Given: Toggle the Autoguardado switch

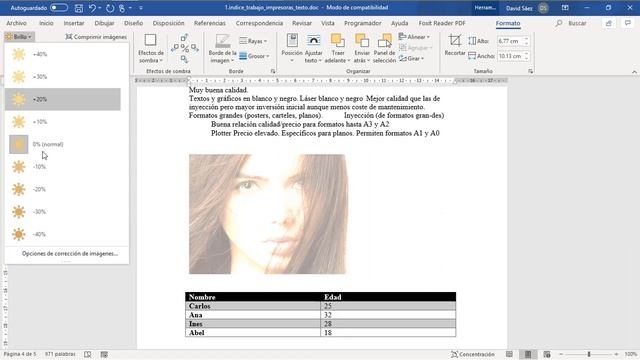Looking at the screenshot, I should [x=59, y=8].
